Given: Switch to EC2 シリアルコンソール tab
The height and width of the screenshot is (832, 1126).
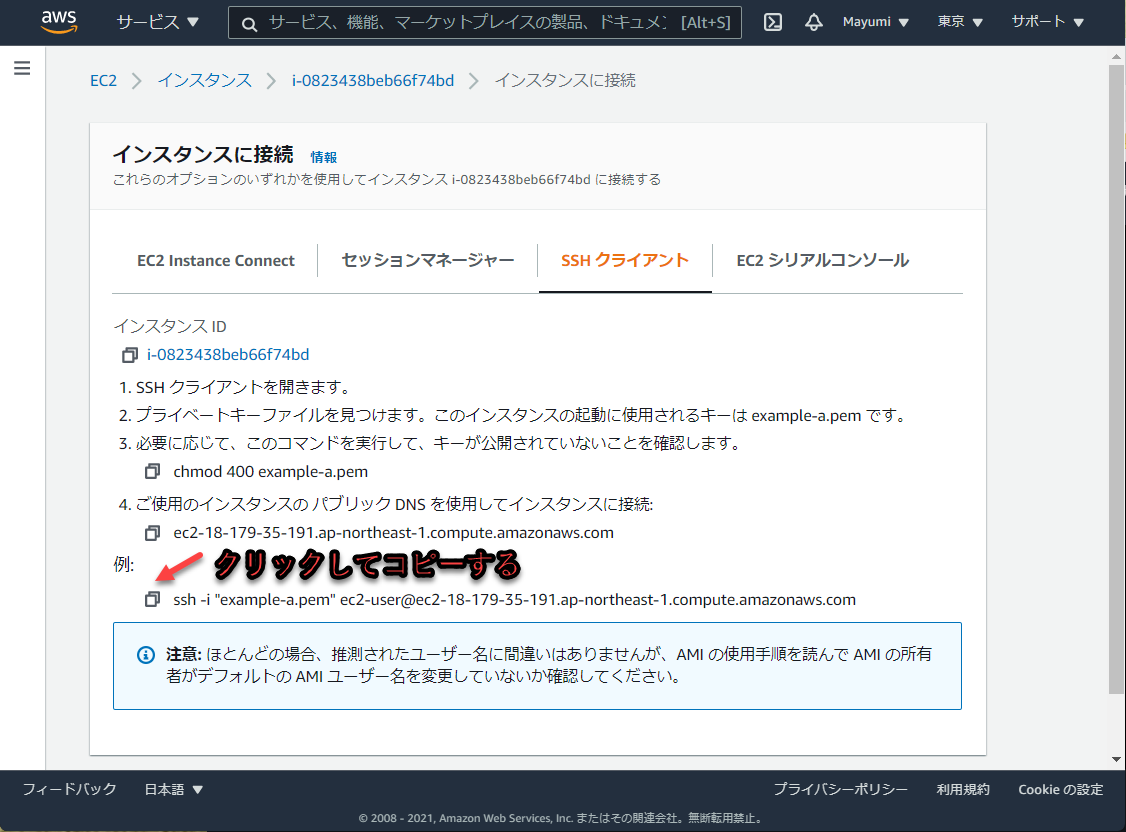Looking at the screenshot, I should (822, 261).
